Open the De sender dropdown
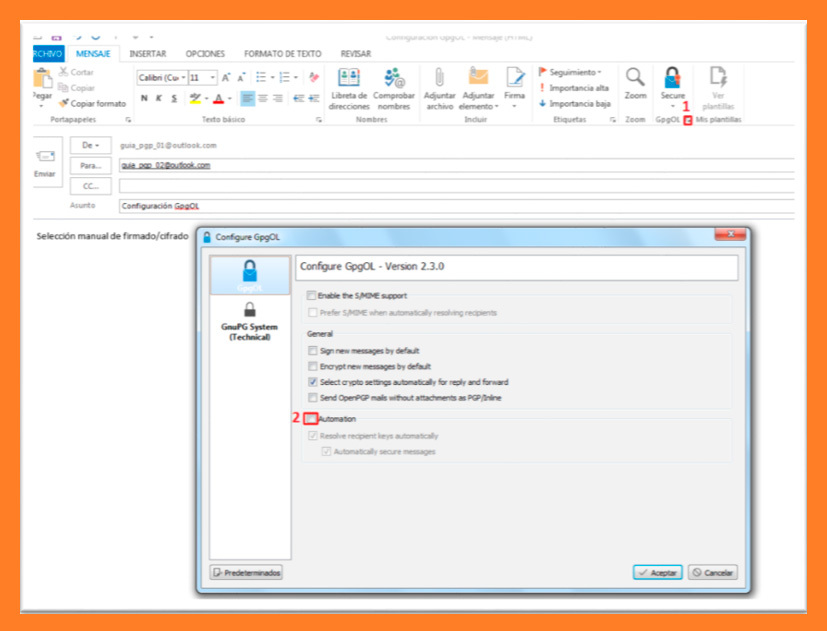The image size is (827, 631). (90, 145)
